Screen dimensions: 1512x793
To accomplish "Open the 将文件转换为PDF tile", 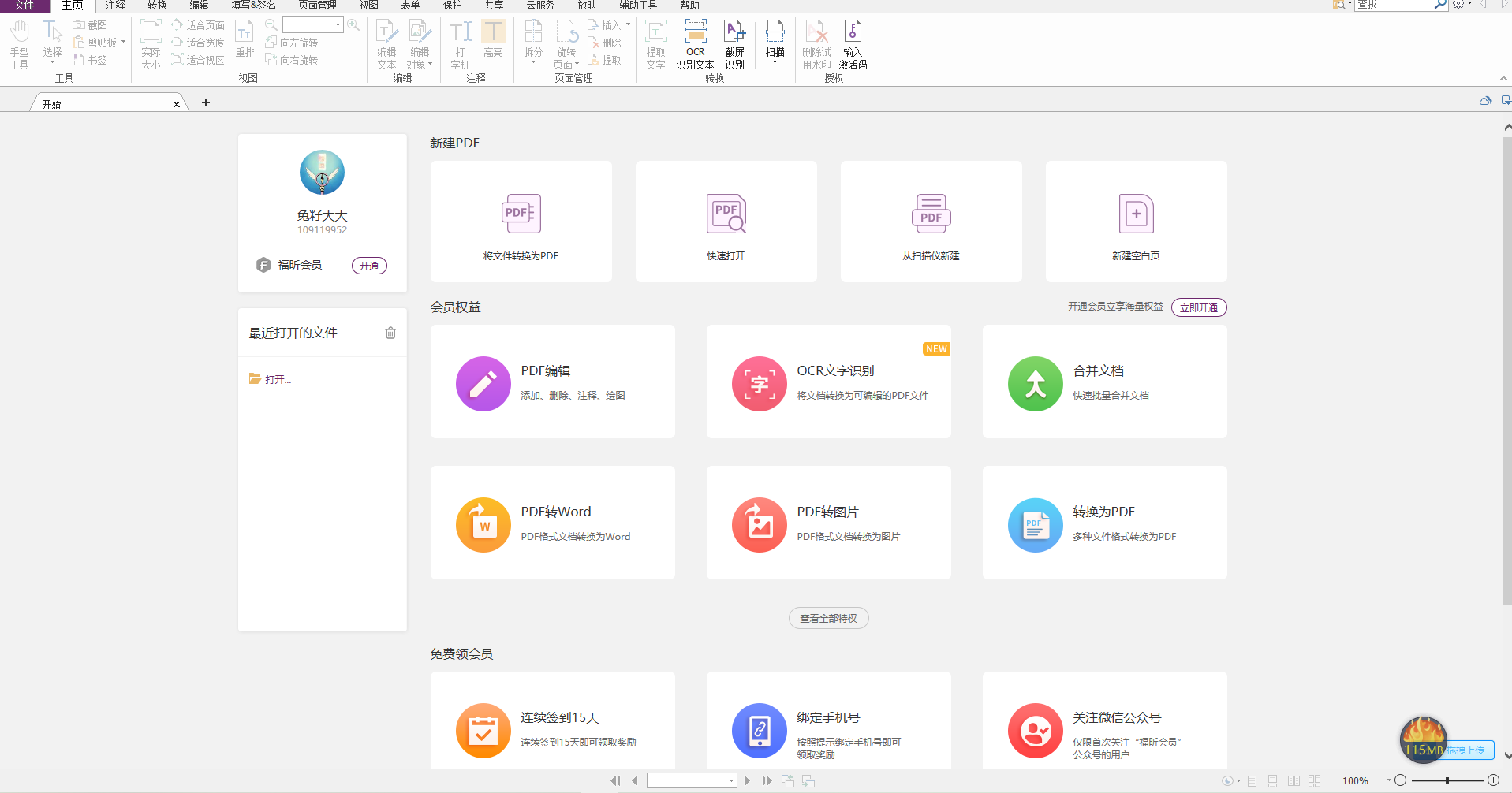I will click(x=521, y=222).
